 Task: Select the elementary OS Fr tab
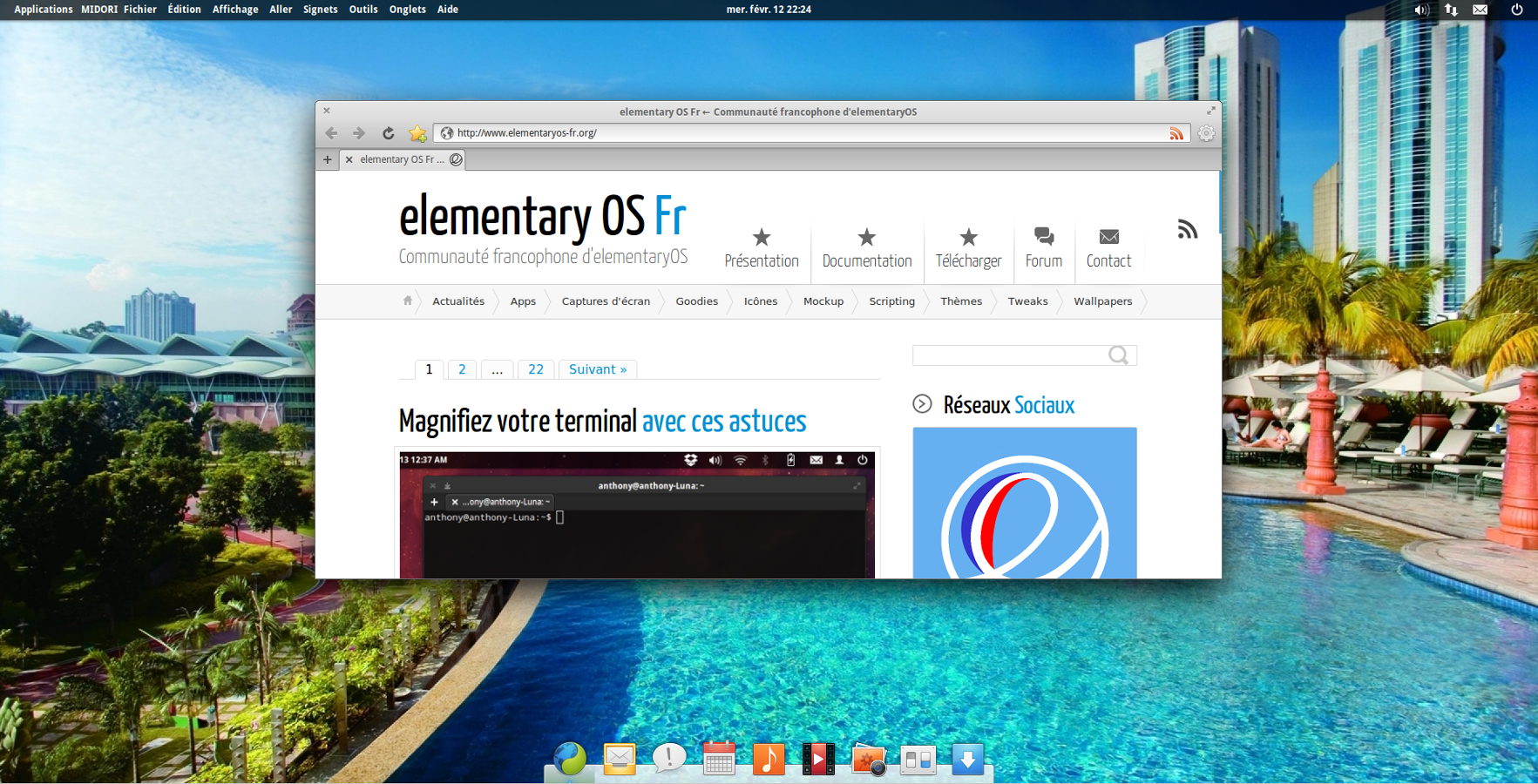click(403, 159)
